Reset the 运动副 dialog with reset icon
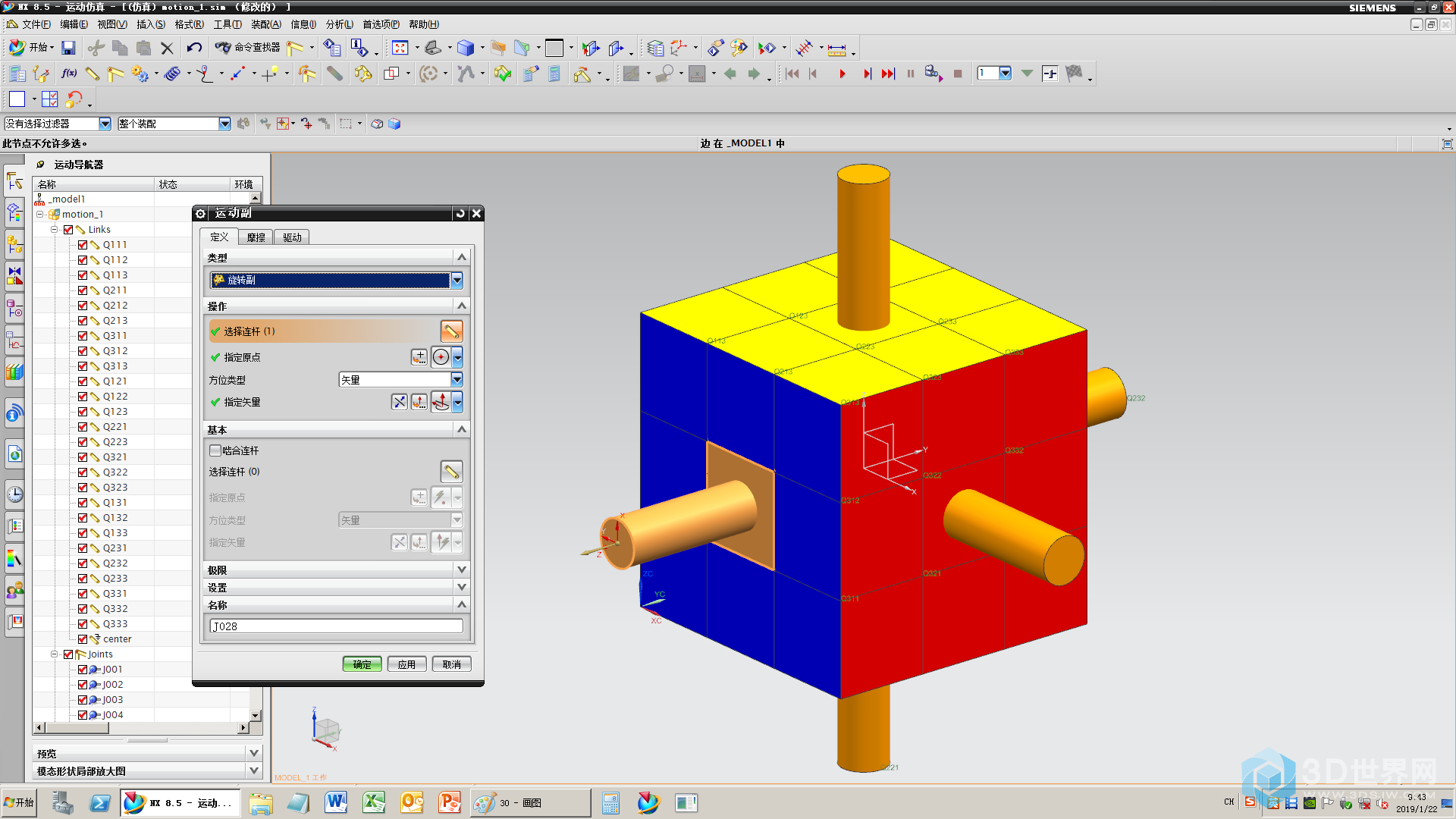 pos(460,213)
